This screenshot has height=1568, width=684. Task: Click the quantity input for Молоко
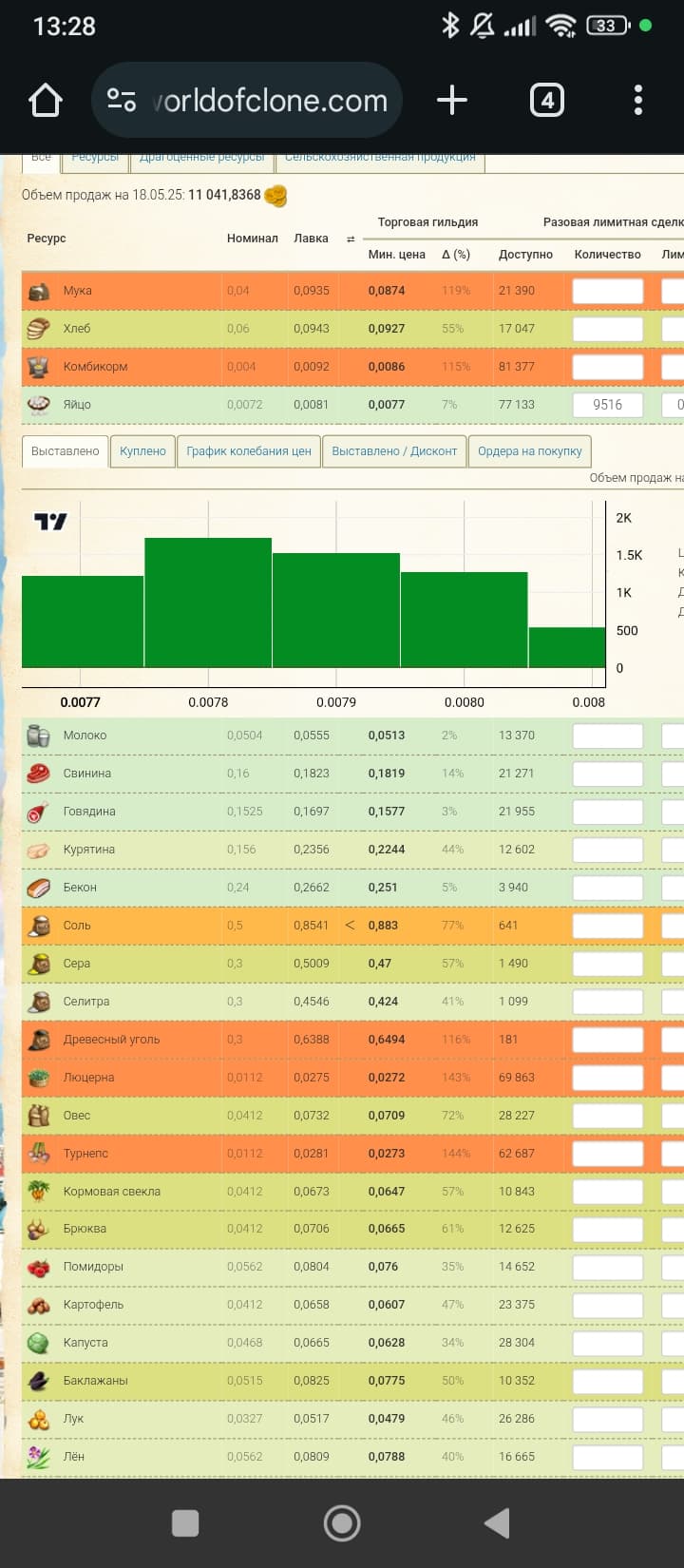608,736
